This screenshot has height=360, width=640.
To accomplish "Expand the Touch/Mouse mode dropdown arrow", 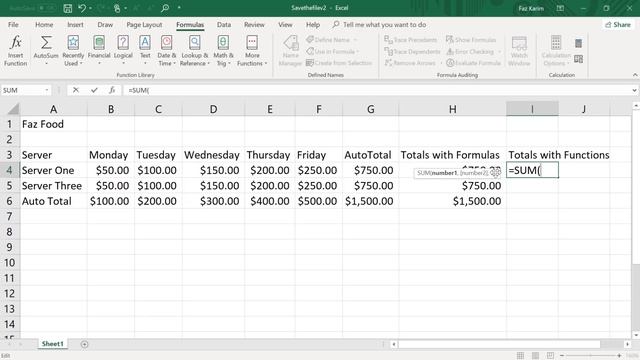I will pyautogui.click(x=125, y=8).
